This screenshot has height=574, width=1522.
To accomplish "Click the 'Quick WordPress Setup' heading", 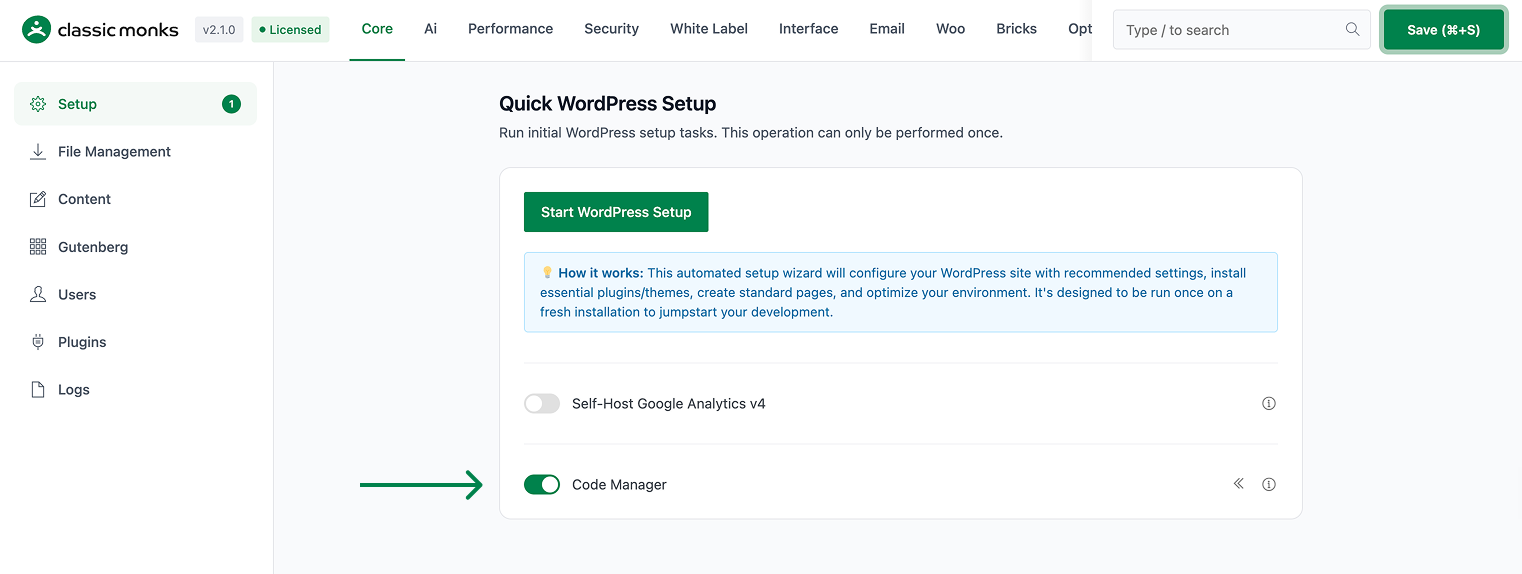I will 607,104.
